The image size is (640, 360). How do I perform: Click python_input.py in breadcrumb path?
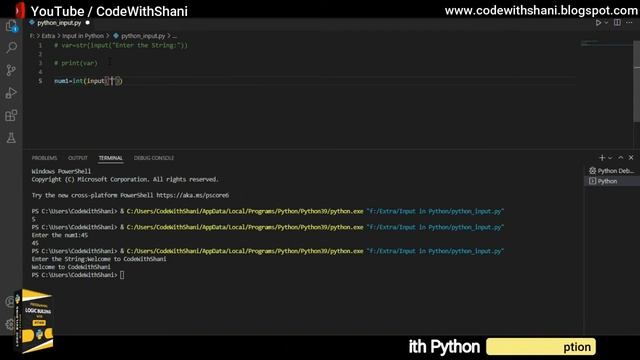(143, 36)
